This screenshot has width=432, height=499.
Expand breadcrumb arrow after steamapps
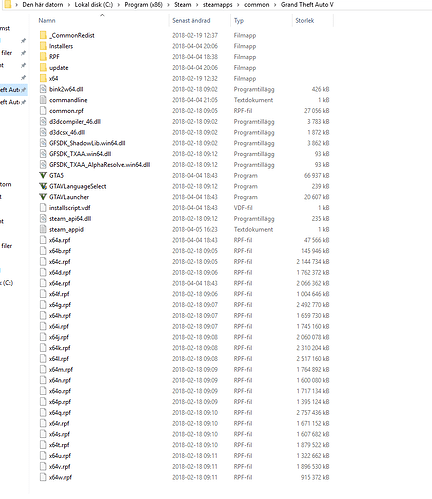238,5
